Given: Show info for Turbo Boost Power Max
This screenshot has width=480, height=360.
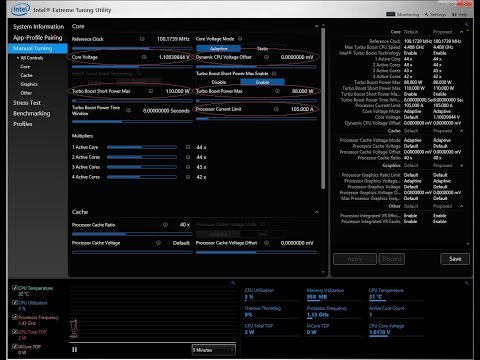Looking at the screenshot, I should pyautogui.click(x=277, y=91).
